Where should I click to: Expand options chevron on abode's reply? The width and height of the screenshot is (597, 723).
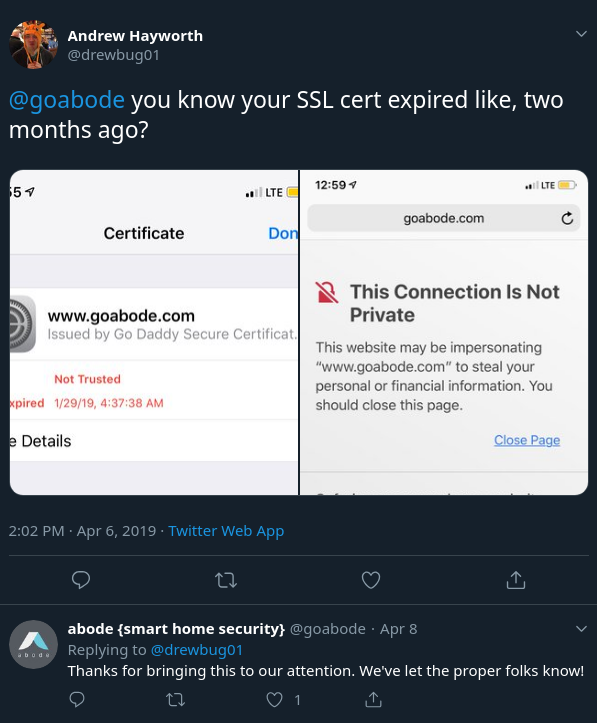[581, 628]
